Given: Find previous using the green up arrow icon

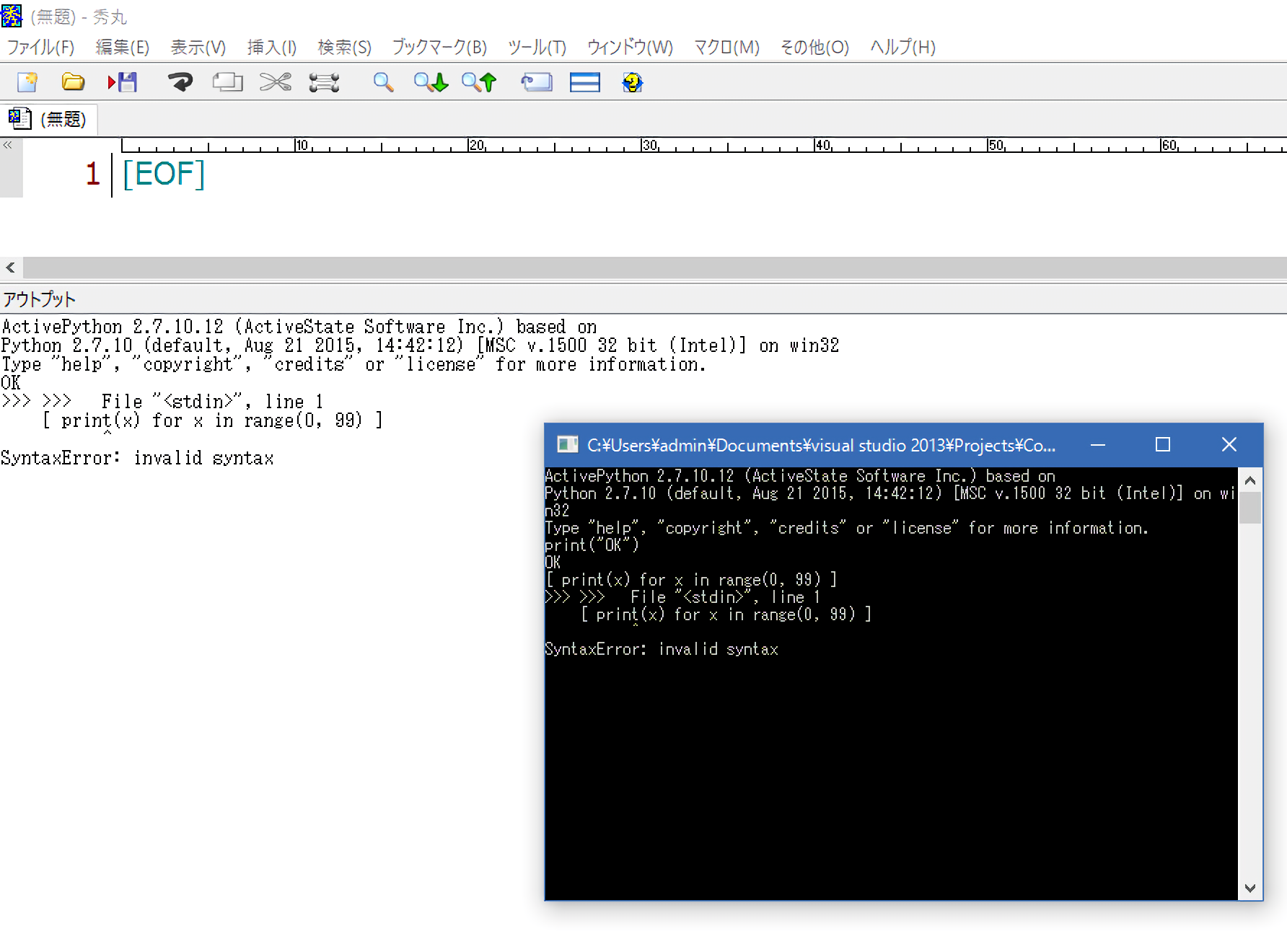Looking at the screenshot, I should [479, 82].
